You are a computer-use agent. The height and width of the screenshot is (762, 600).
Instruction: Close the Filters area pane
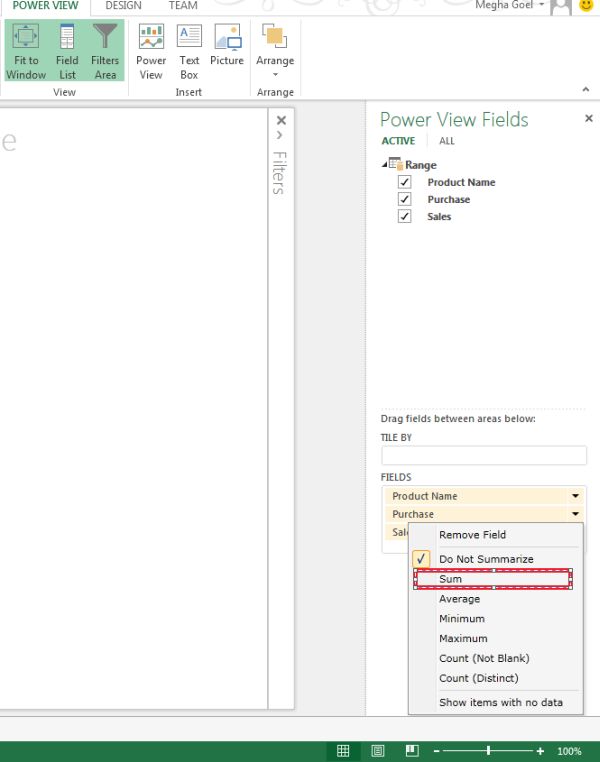click(x=281, y=120)
